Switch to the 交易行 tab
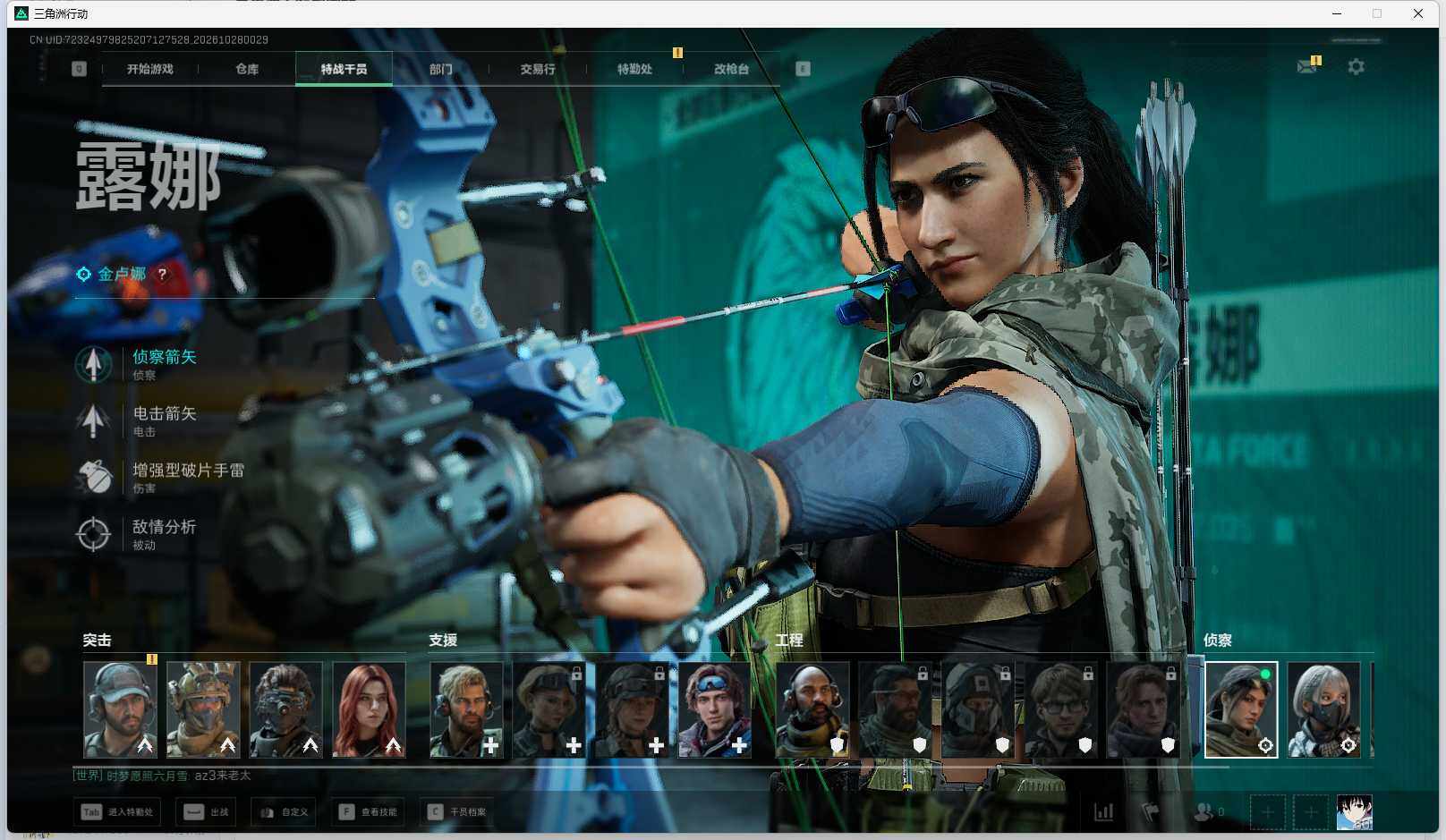The image size is (1446, 840). click(x=538, y=69)
